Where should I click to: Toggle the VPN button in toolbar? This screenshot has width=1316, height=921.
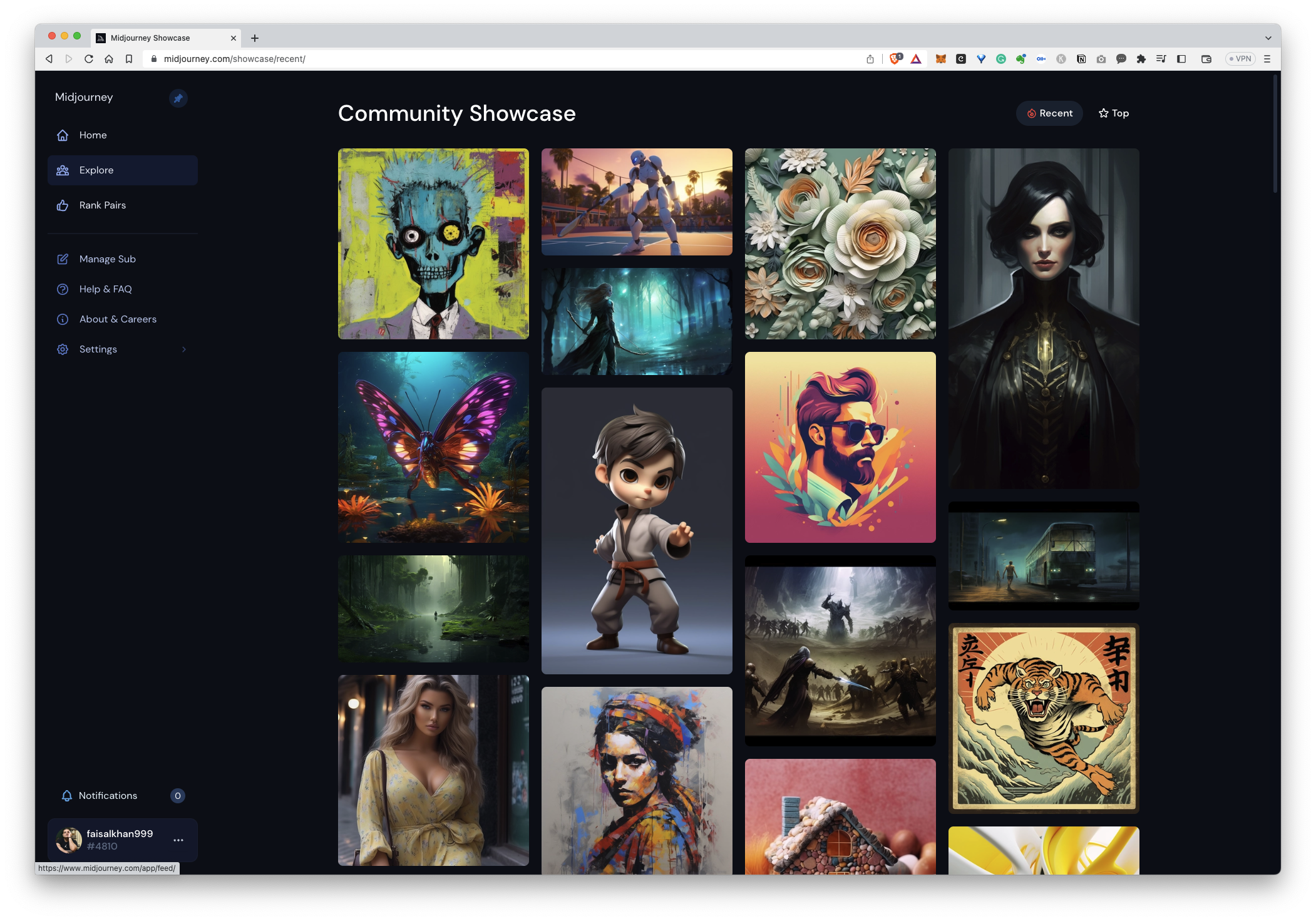click(1240, 59)
